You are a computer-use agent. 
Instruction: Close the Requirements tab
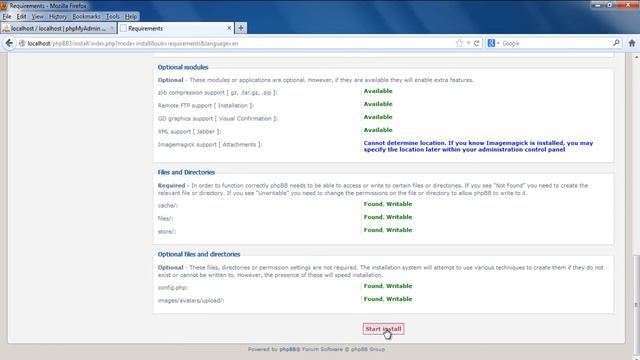point(229,28)
